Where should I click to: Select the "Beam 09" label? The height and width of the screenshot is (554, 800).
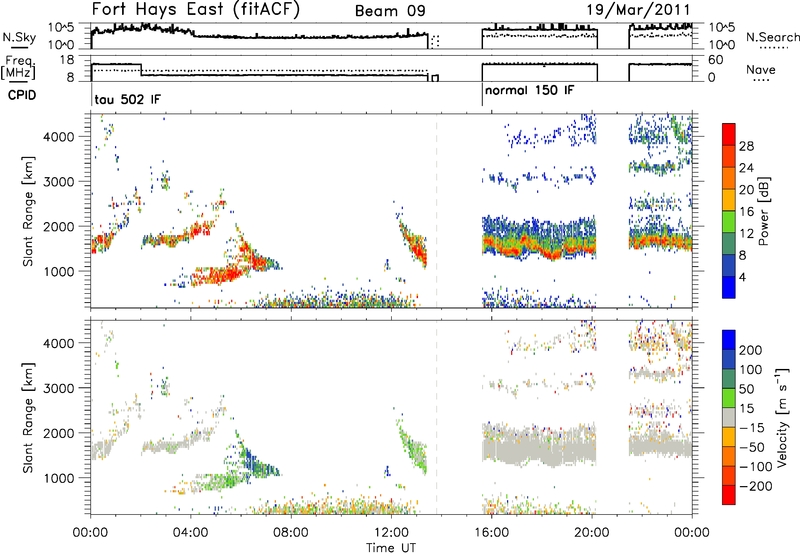click(x=390, y=11)
